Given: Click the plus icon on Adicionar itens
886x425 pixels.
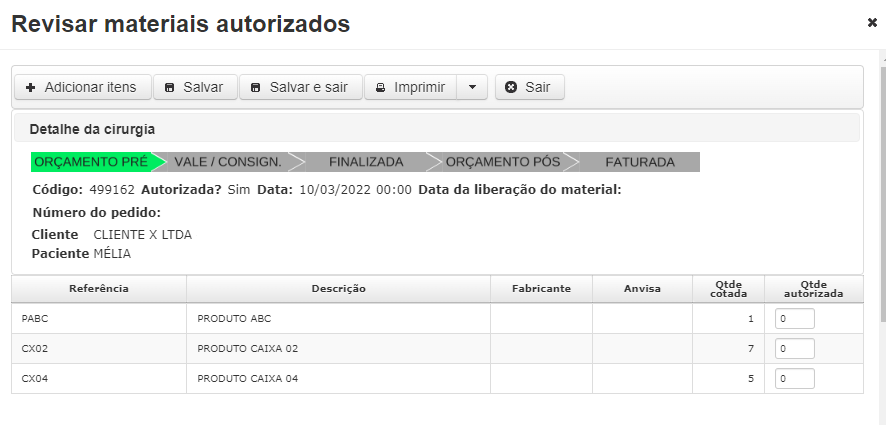Looking at the screenshot, I should (31, 88).
